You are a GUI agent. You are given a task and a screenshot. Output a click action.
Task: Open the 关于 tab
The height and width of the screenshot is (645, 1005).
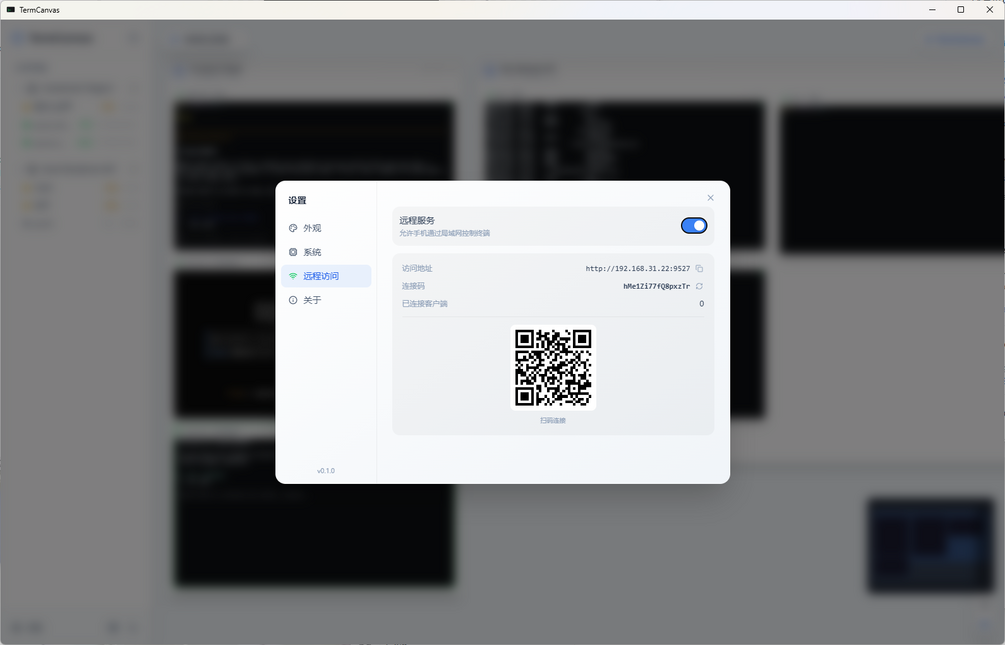coord(326,300)
